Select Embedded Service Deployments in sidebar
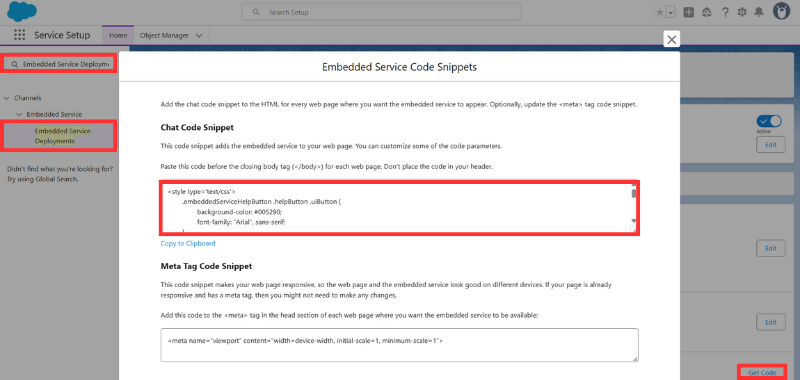 tap(62, 136)
